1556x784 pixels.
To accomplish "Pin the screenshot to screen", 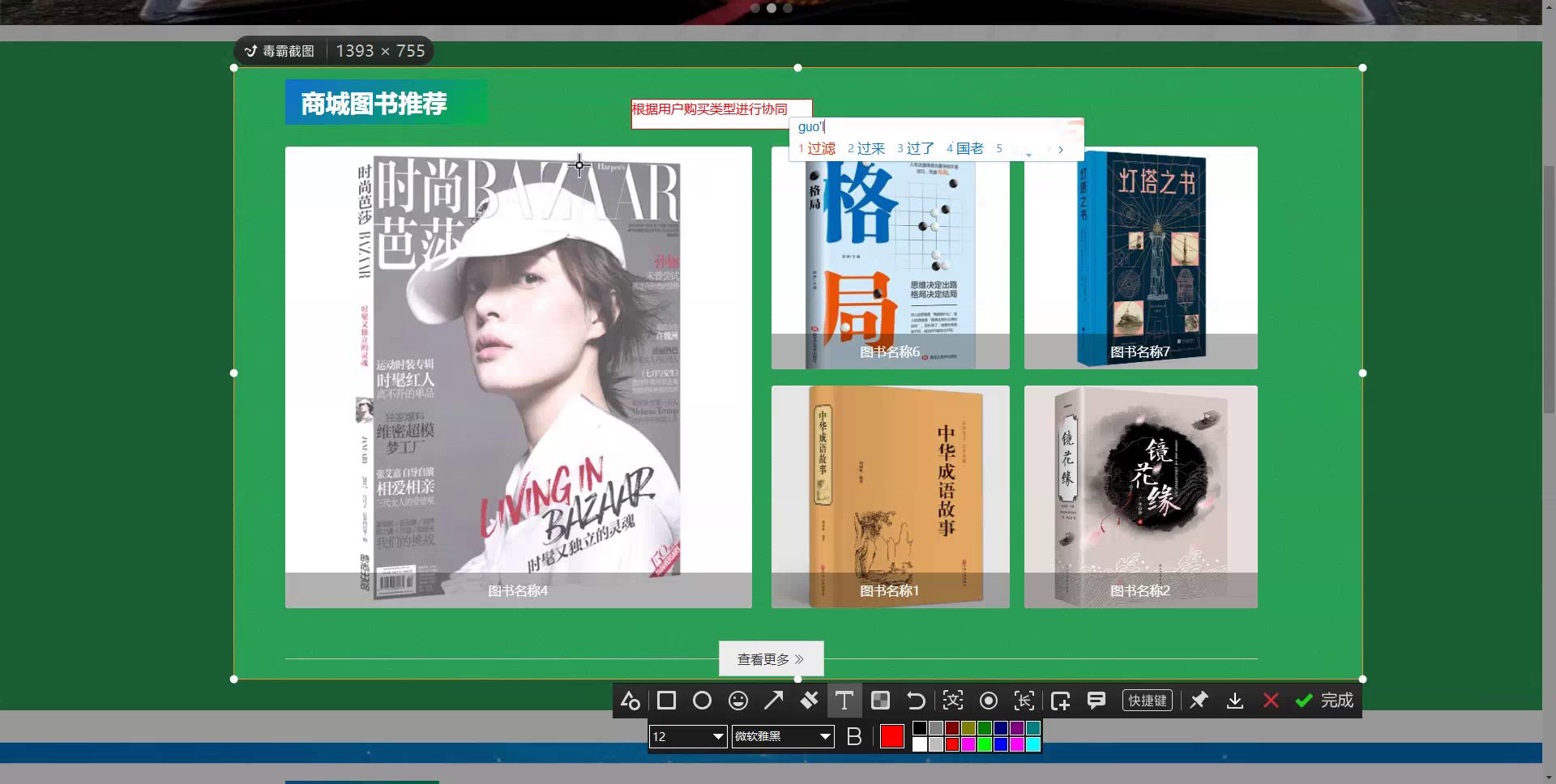I will tap(1199, 701).
